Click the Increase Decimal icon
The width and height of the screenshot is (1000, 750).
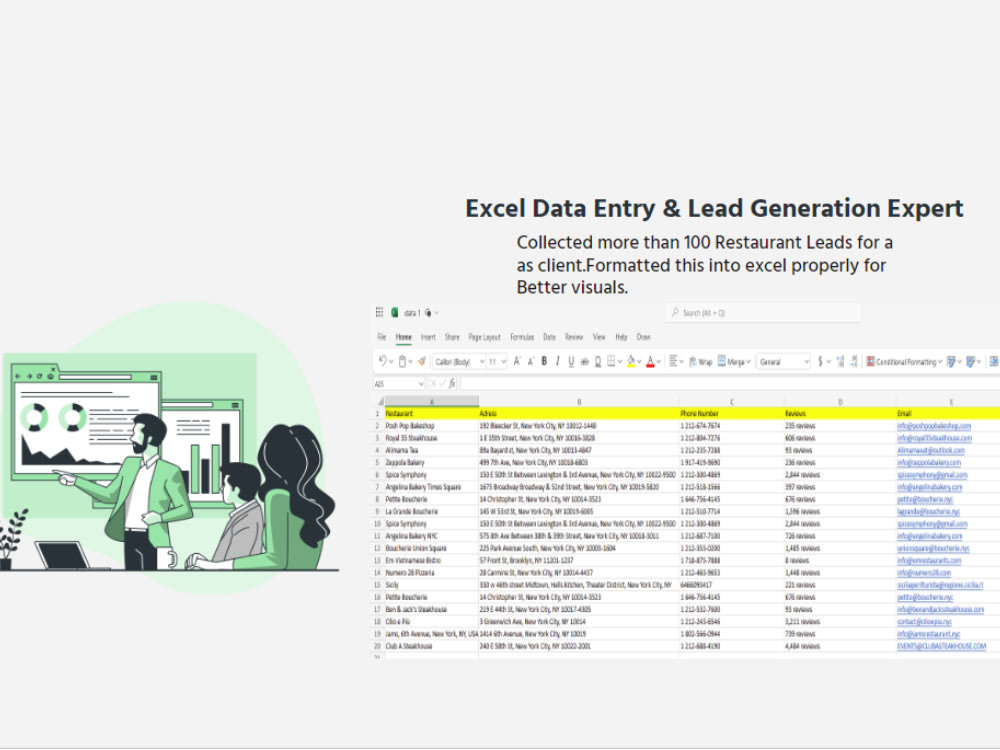(x=841, y=362)
